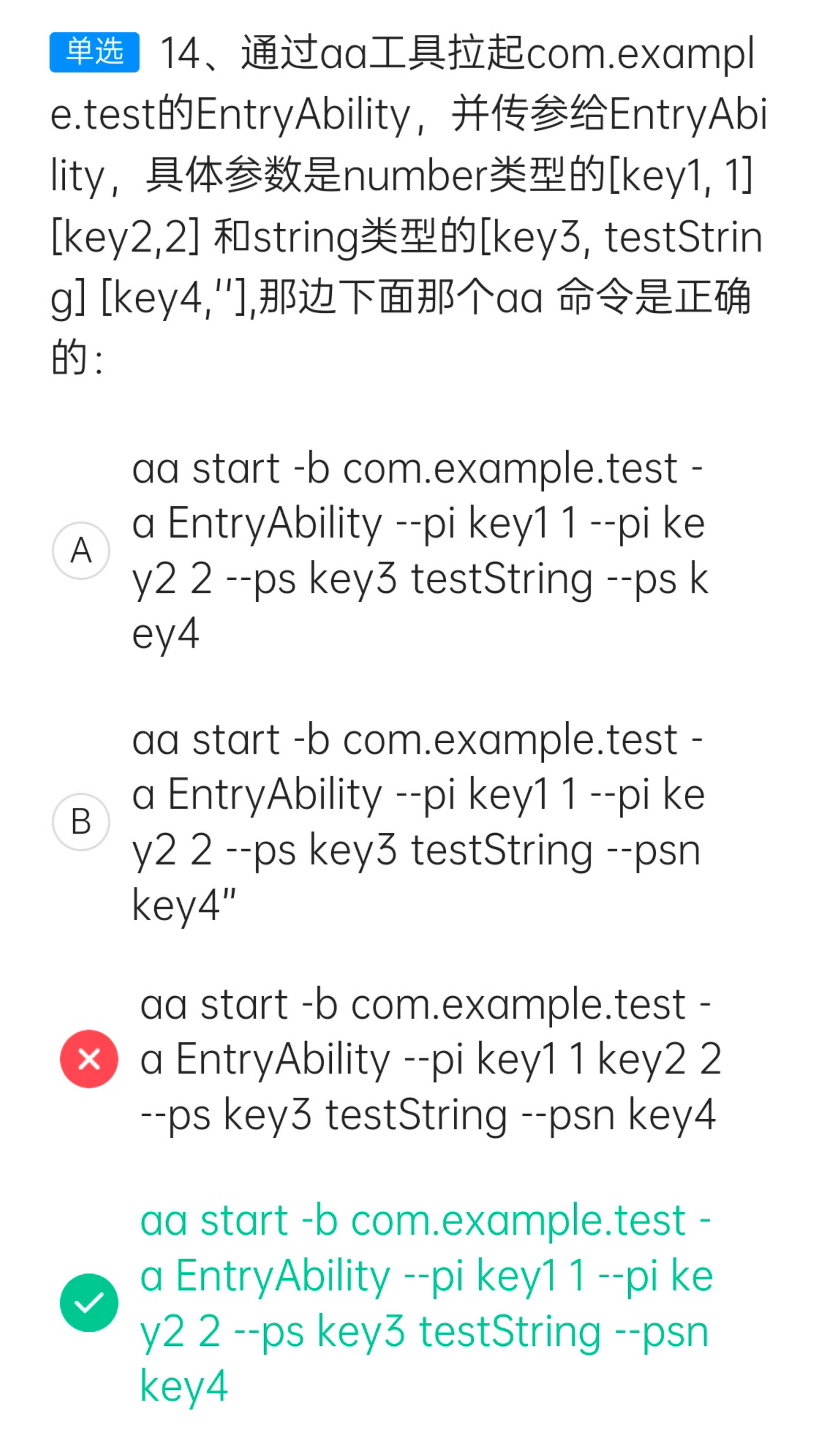Tap option B's first line aa start -b

click(418, 741)
